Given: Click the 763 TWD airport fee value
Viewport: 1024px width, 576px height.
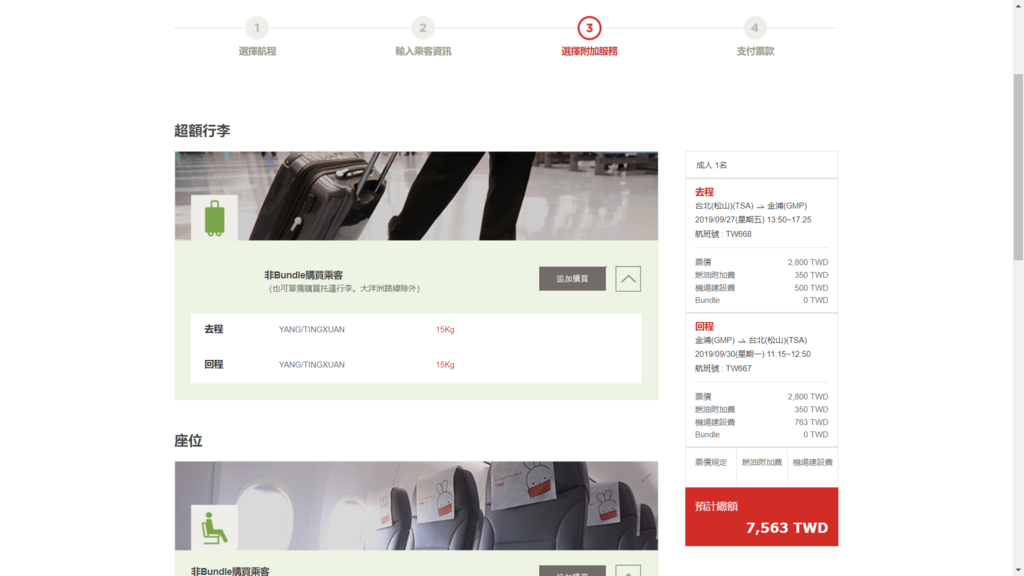Looking at the screenshot, I should (811, 423).
